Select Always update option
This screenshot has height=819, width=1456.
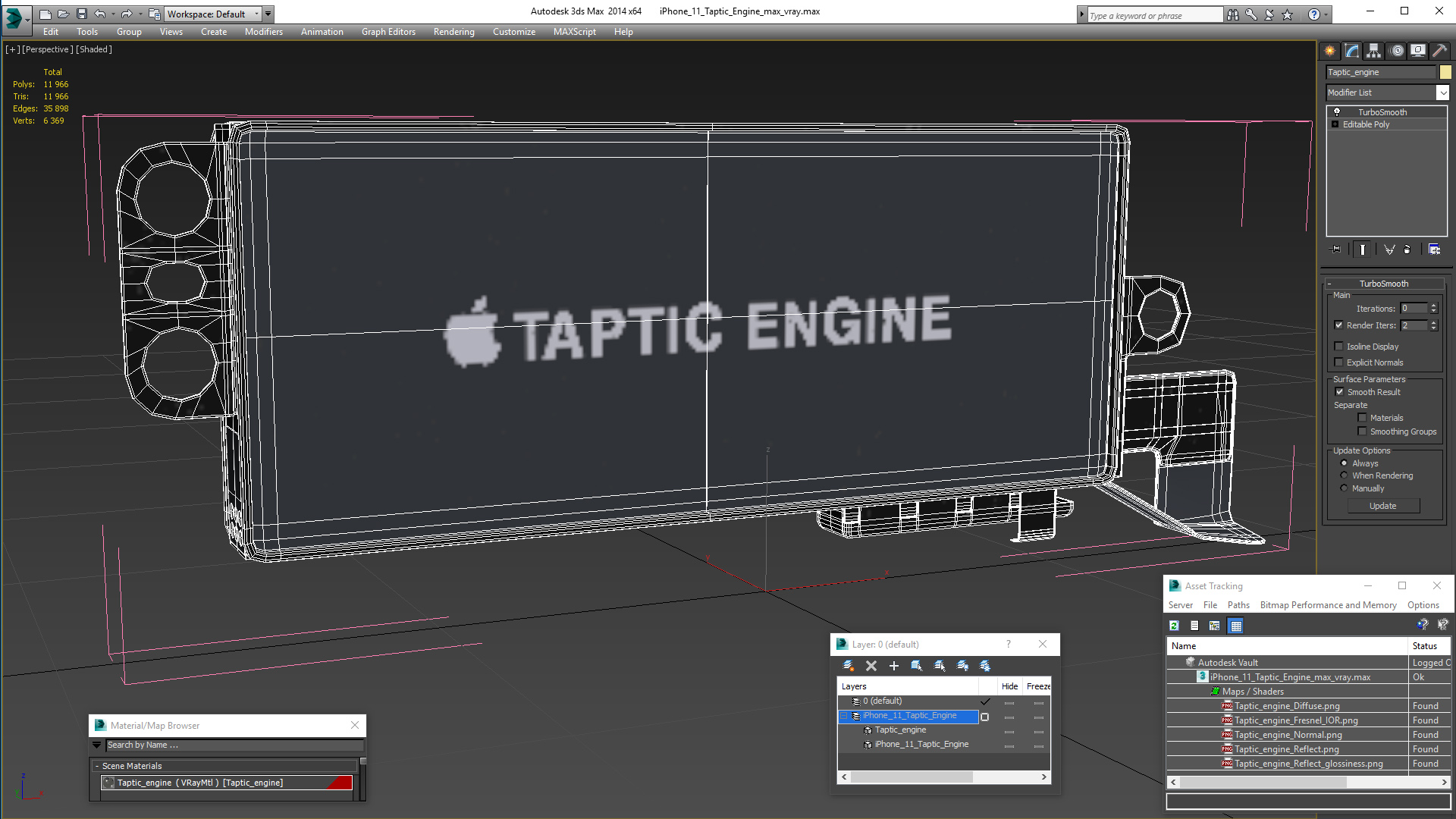coord(1345,463)
